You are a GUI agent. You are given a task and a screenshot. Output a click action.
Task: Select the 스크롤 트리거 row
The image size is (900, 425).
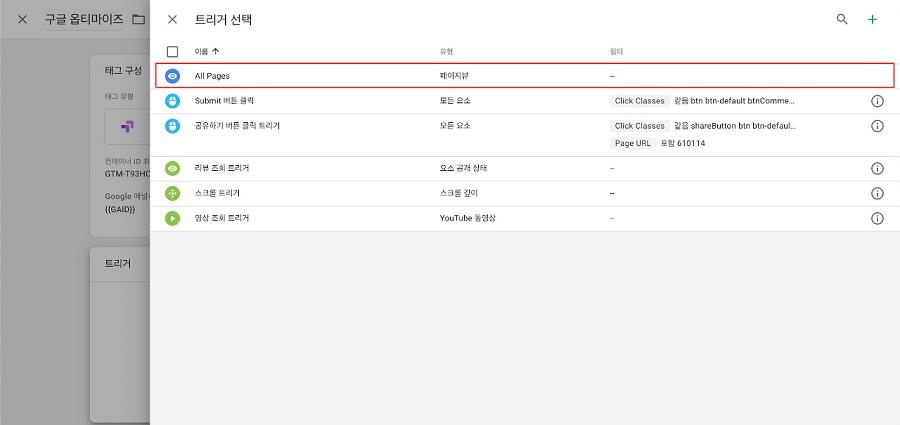tap(525, 194)
